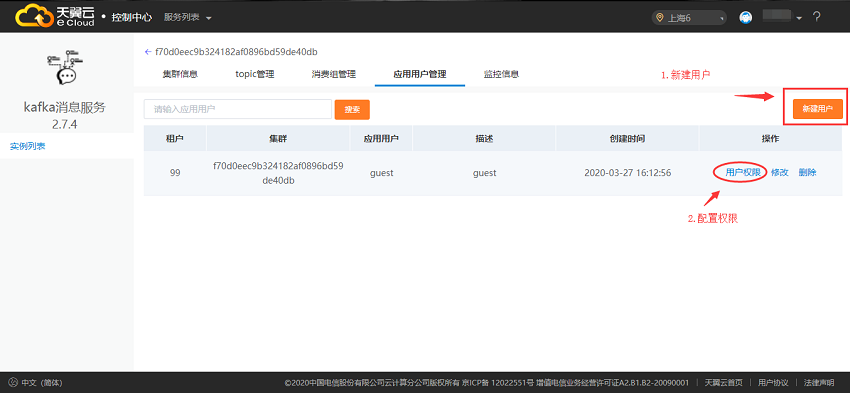Open the 上海6 region selector
The image size is (850, 393).
pyautogui.click(x=689, y=18)
